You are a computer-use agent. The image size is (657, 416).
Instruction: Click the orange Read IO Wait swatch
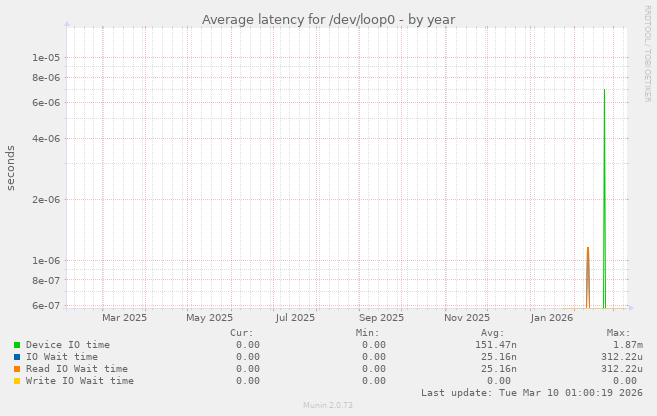point(17,369)
